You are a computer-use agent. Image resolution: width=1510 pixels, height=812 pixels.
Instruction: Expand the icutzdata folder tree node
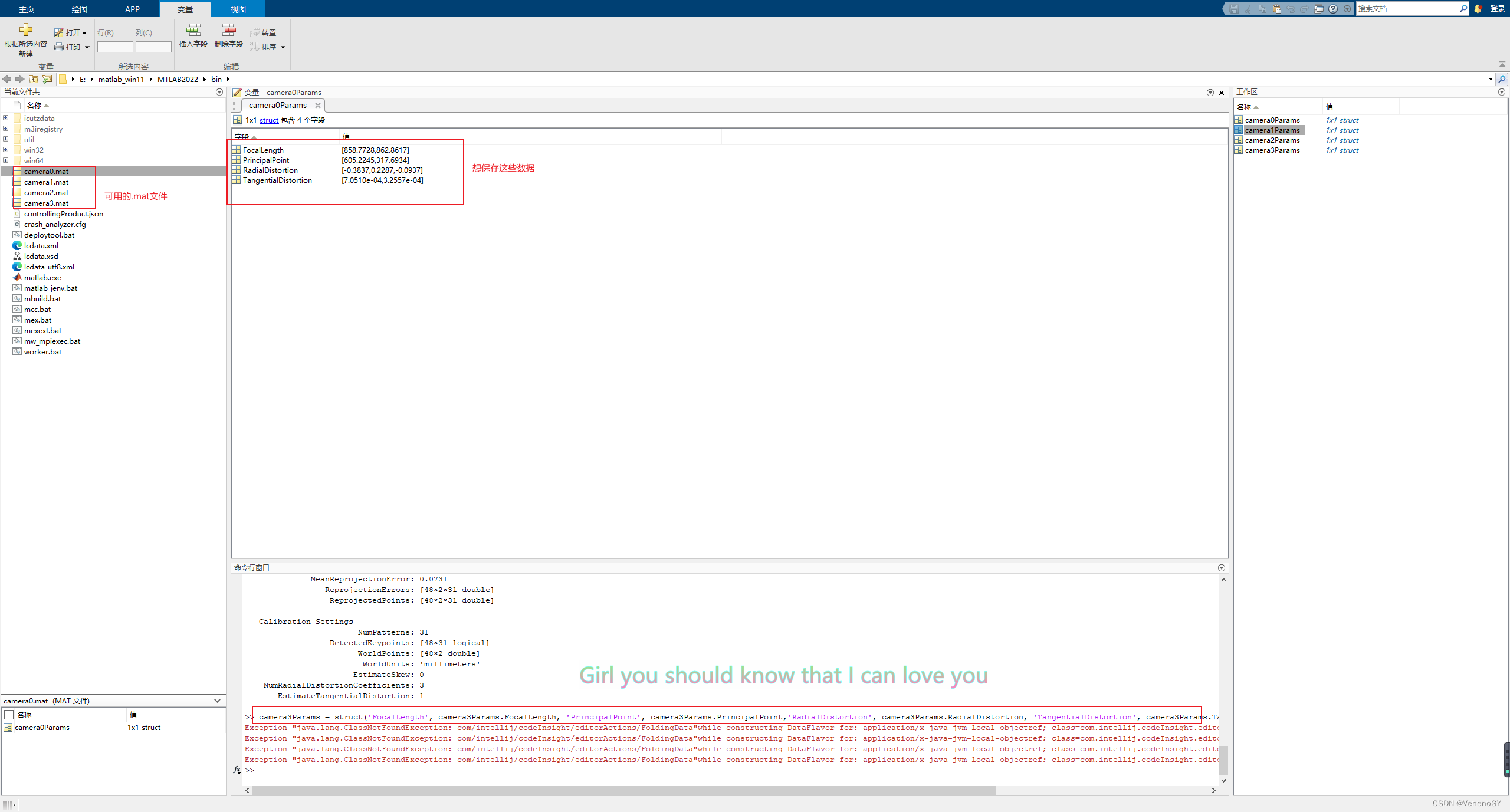coord(6,118)
